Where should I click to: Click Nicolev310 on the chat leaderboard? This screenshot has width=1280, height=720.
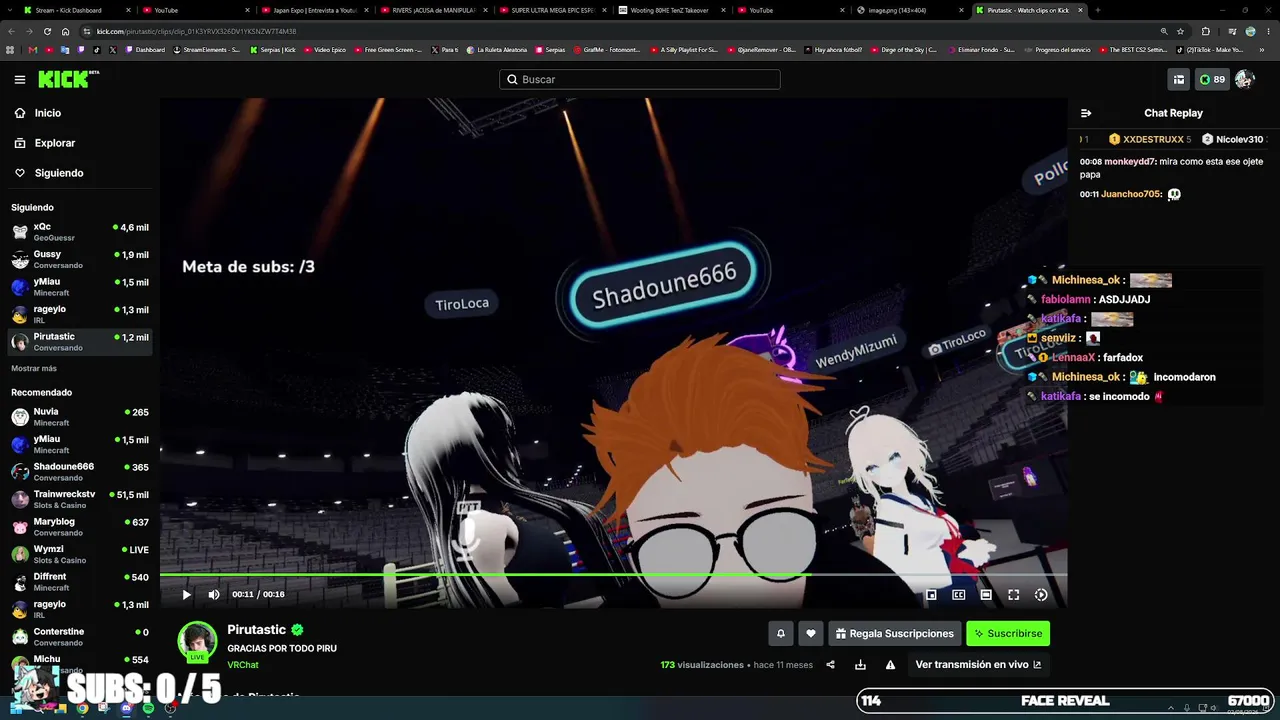[x=1233, y=139]
